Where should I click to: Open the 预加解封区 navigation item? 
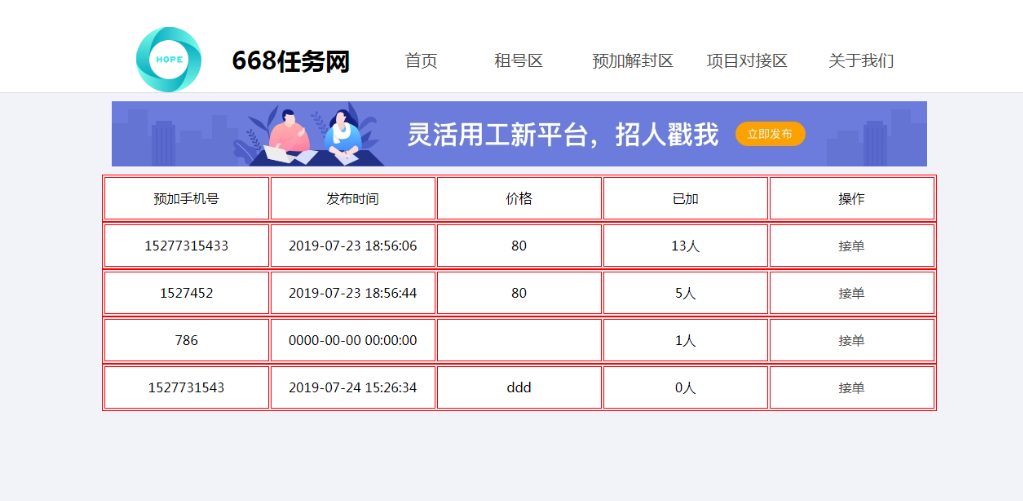[632, 61]
